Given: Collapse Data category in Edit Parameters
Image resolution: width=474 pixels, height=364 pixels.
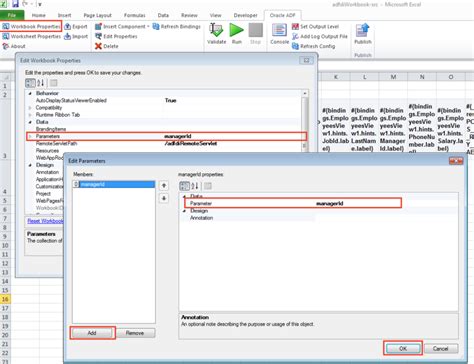Looking at the screenshot, I should 185,196.
